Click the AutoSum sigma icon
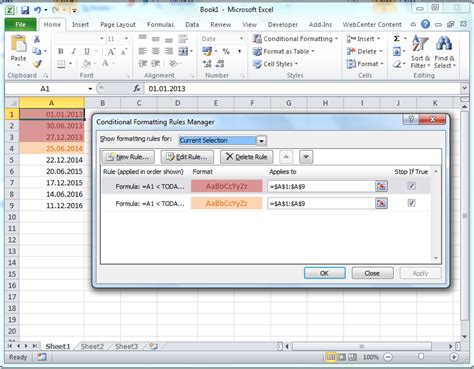This screenshot has width=474, height=369. pyautogui.click(x=397, y=39)
